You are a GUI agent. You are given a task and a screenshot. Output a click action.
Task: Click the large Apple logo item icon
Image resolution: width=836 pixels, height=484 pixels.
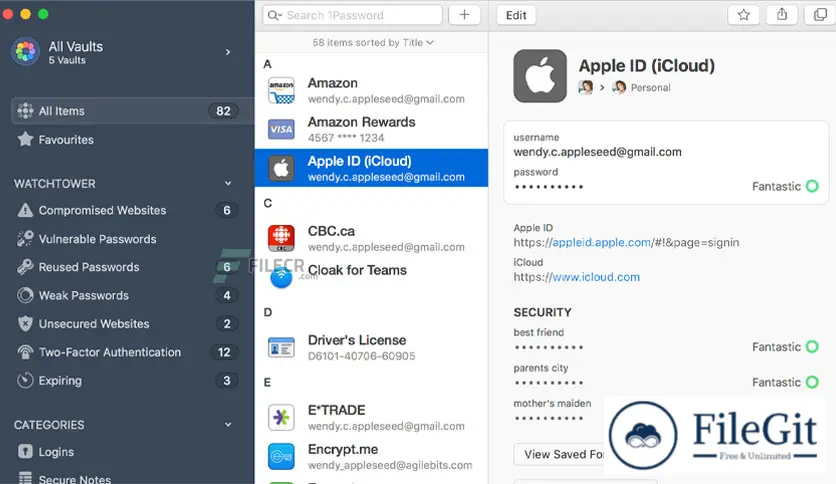tap(540, 76)
